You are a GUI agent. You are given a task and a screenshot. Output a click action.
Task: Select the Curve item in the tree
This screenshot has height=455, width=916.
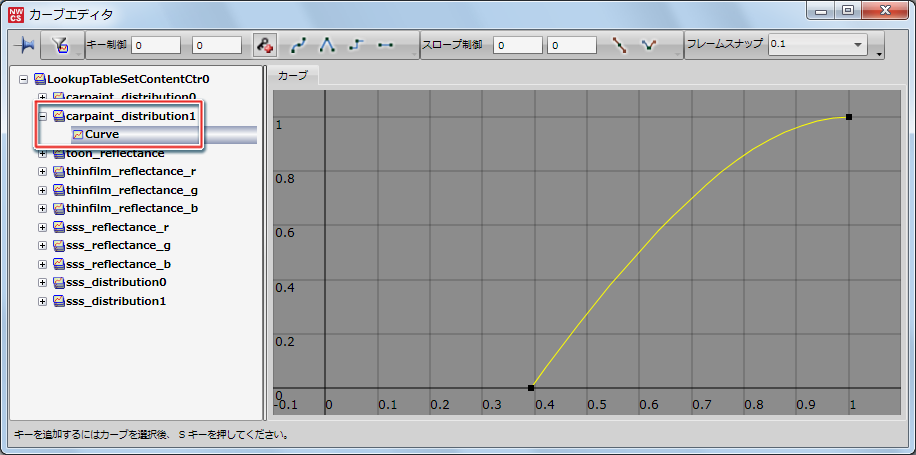[102, 134]
